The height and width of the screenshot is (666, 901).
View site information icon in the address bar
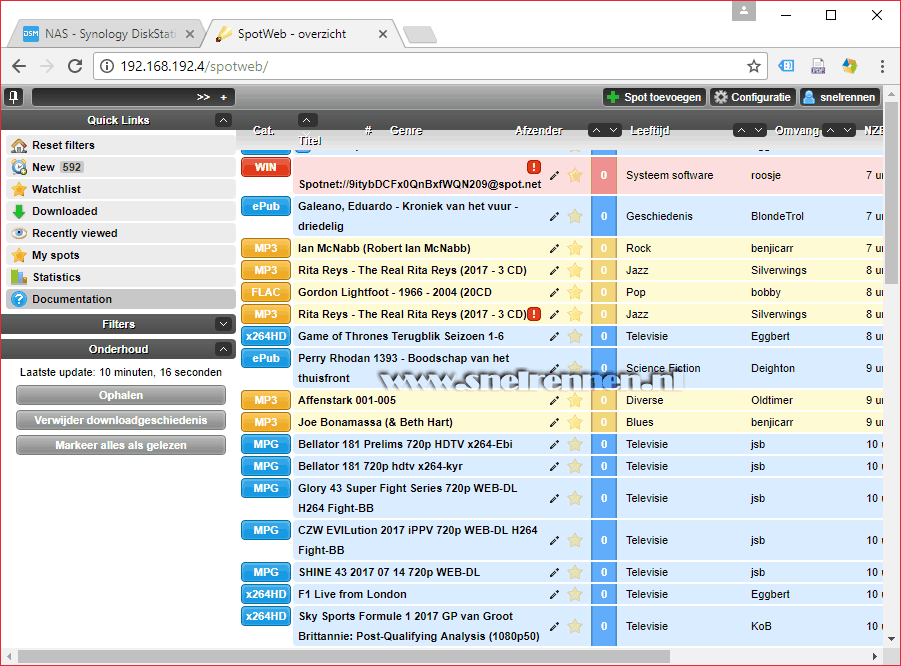107,67
